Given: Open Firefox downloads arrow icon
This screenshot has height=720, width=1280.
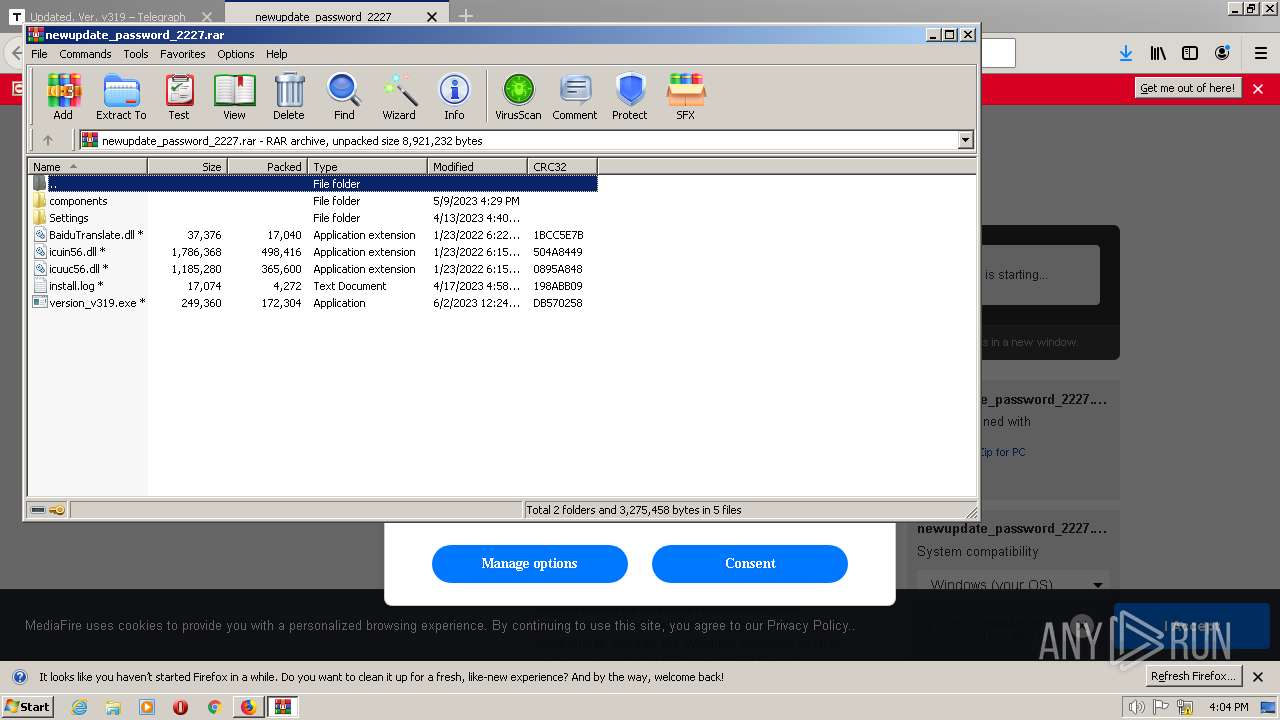Looking at the screenshot, I should pos(1125,53).
